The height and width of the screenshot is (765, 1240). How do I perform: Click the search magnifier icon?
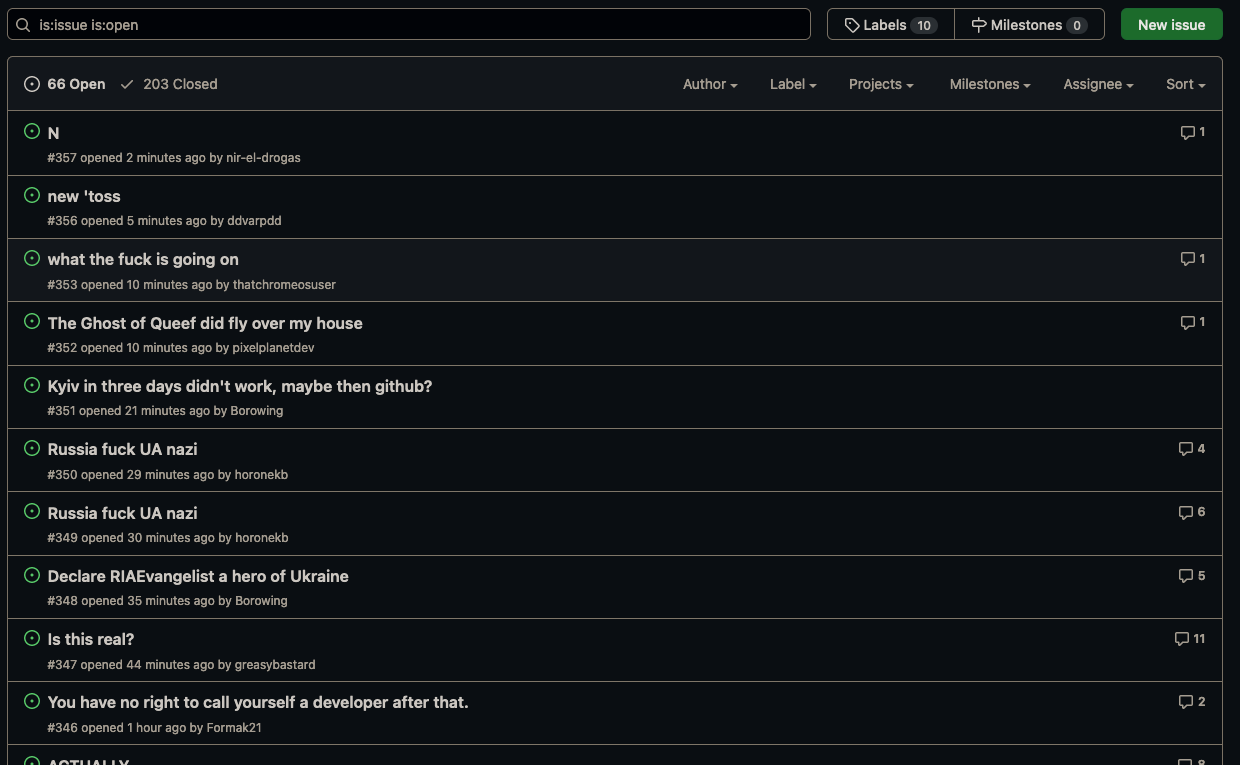23,24
